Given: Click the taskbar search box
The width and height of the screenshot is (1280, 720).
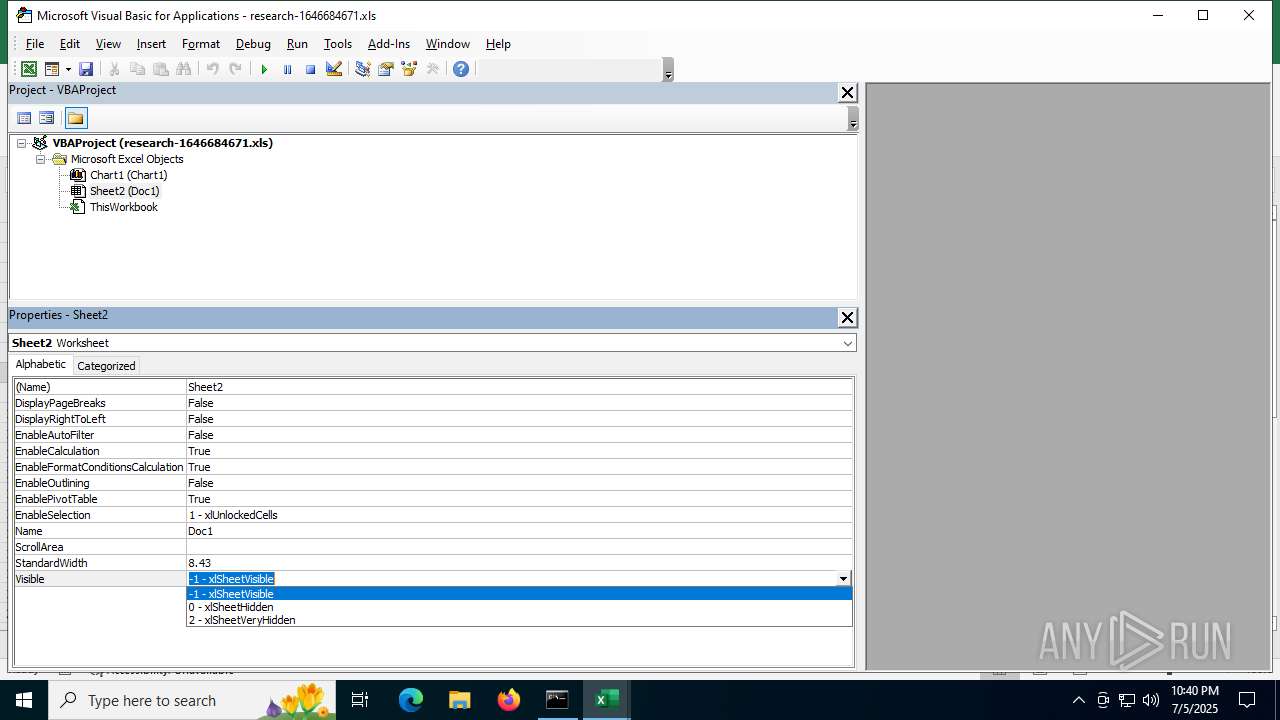Looking at the screenshot, I should click(x=192, y=700).
